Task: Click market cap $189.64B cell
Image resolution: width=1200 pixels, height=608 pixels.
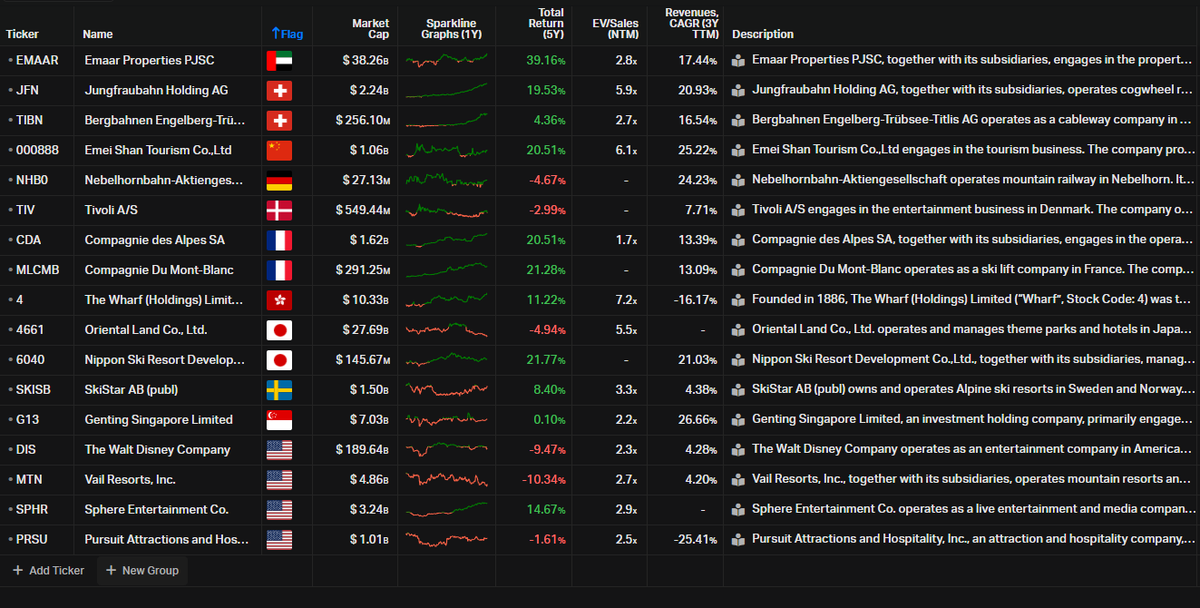Action: [x=365, y=450]
